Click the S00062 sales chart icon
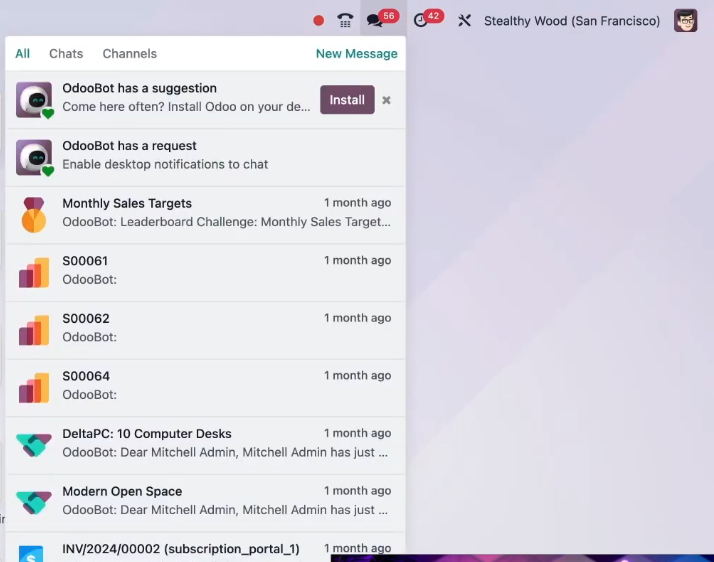The width and height of the screenshot is (714, 562). [x=34, y=330]
